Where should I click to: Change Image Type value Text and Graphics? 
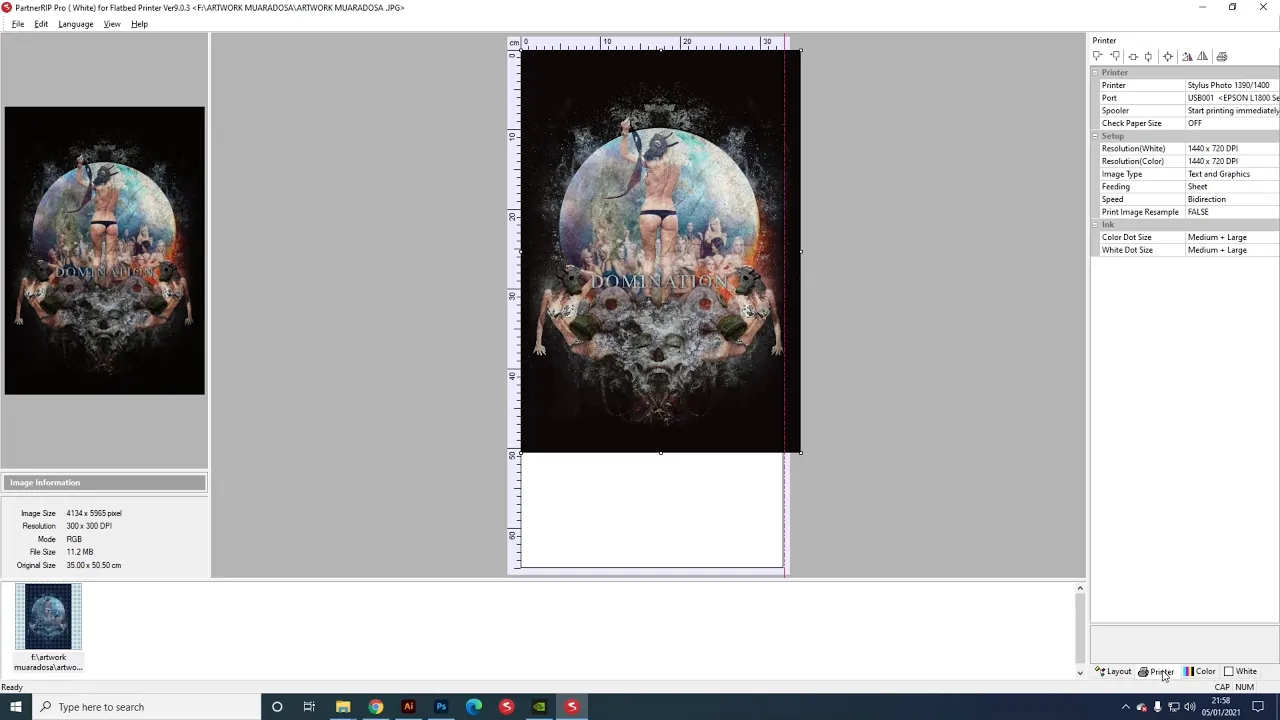[x=1232, y=174]
